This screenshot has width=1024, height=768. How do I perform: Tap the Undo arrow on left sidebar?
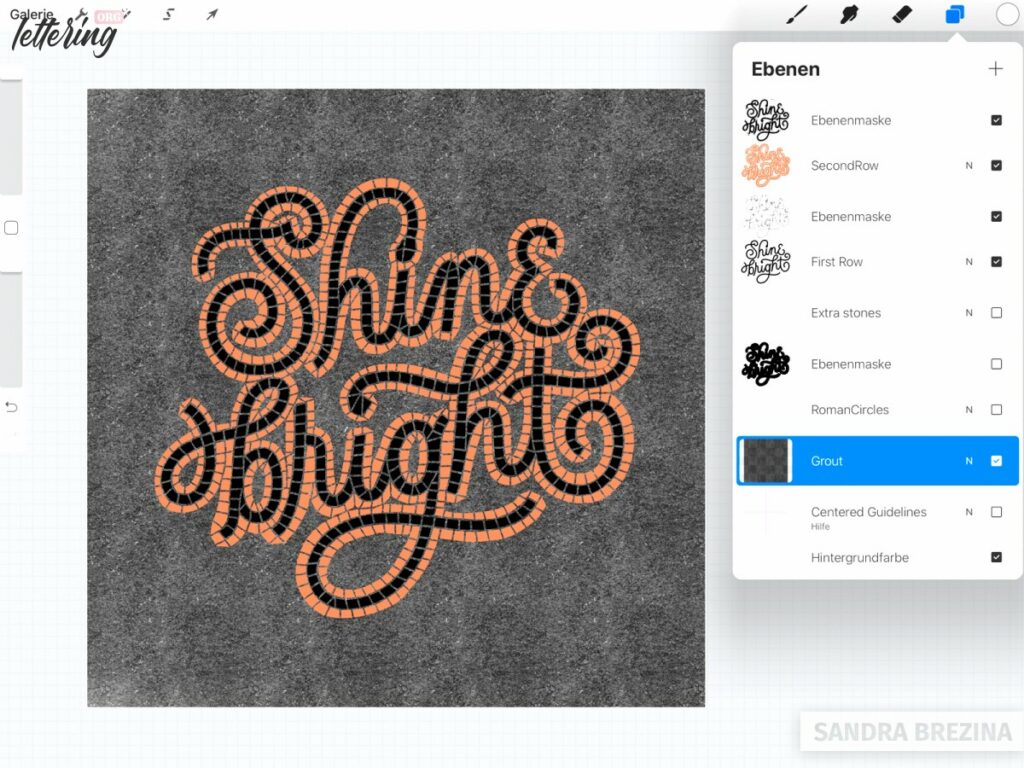12,407
